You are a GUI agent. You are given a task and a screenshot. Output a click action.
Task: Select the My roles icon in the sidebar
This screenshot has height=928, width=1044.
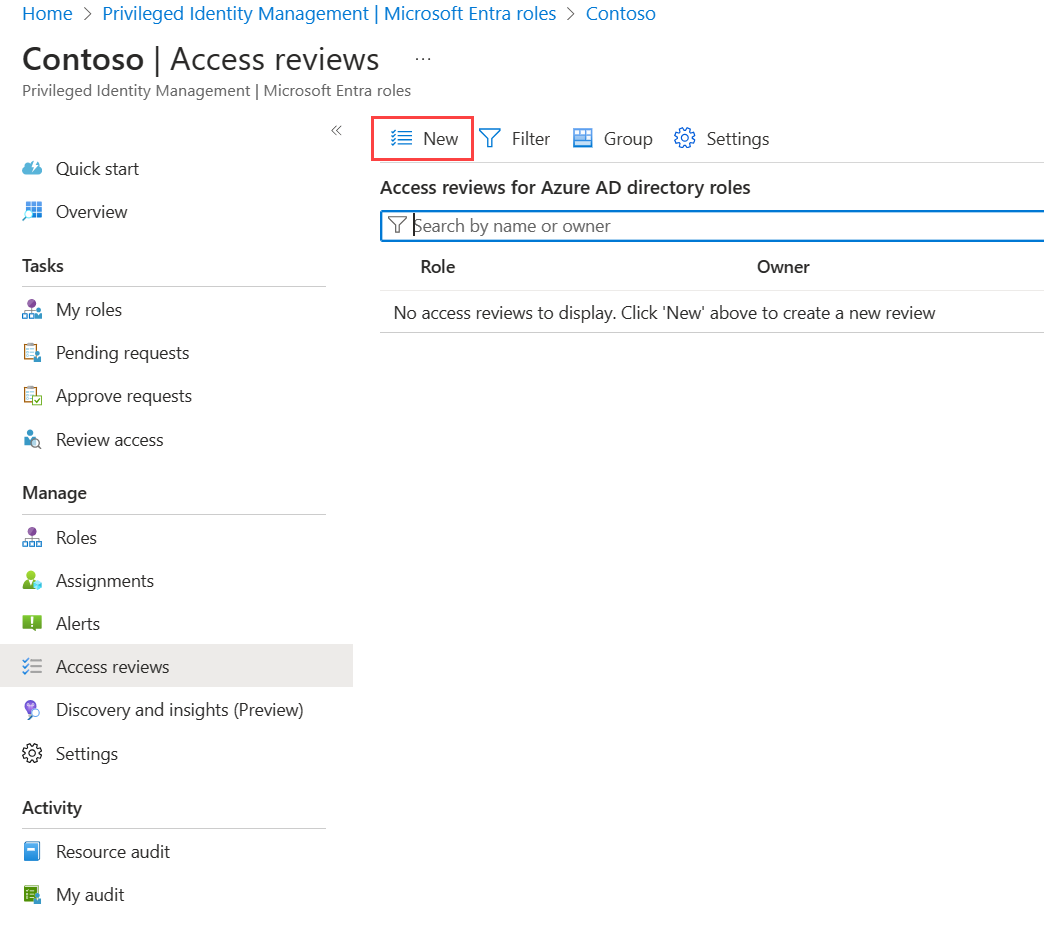point(33,309)
